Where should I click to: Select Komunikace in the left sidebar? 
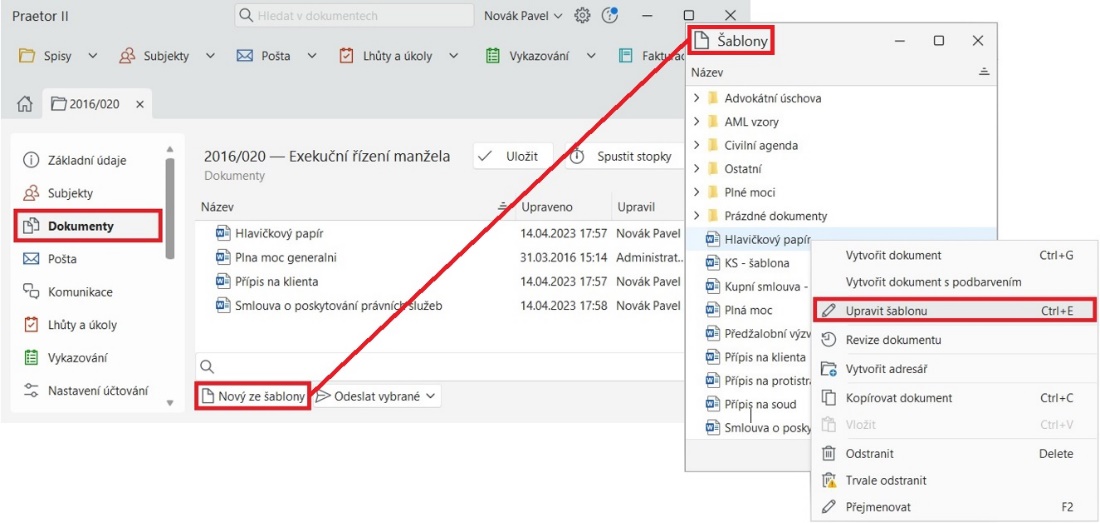79,292
